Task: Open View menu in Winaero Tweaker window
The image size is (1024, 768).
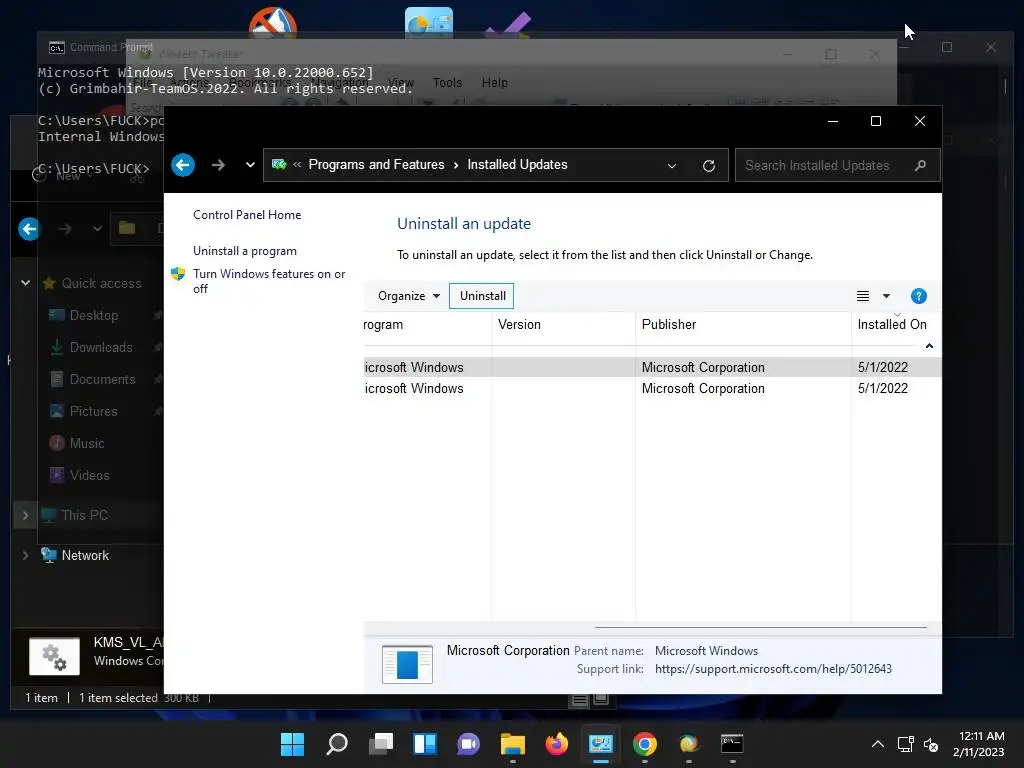Action: pos(400,83)
